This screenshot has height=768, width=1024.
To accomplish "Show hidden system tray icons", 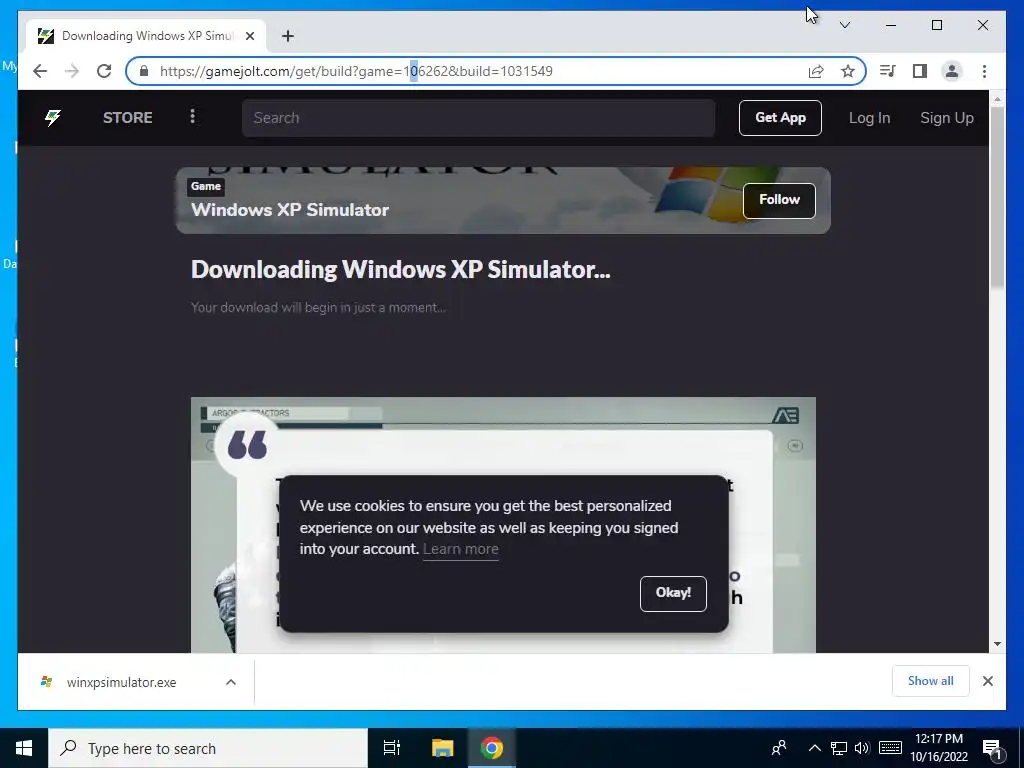I will pos(814,748).
